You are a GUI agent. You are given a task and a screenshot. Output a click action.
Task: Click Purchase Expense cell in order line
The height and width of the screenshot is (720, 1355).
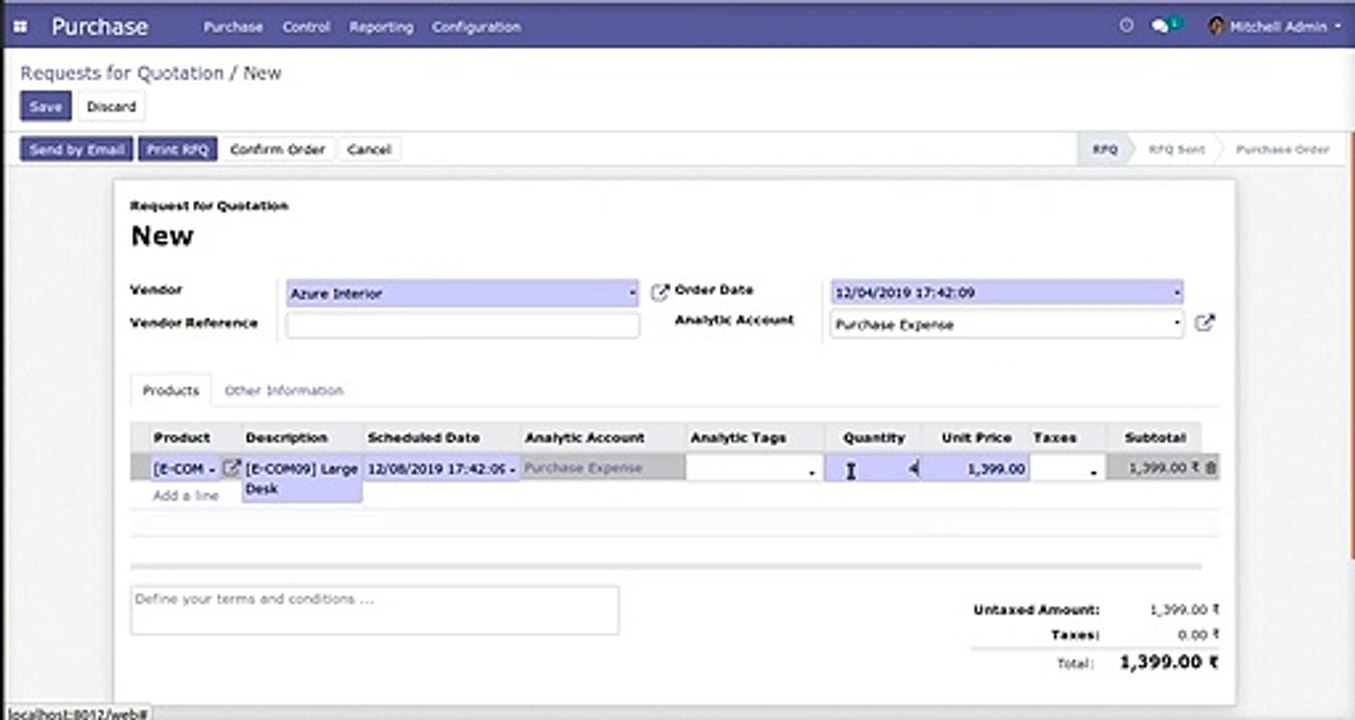click(603, 467)
